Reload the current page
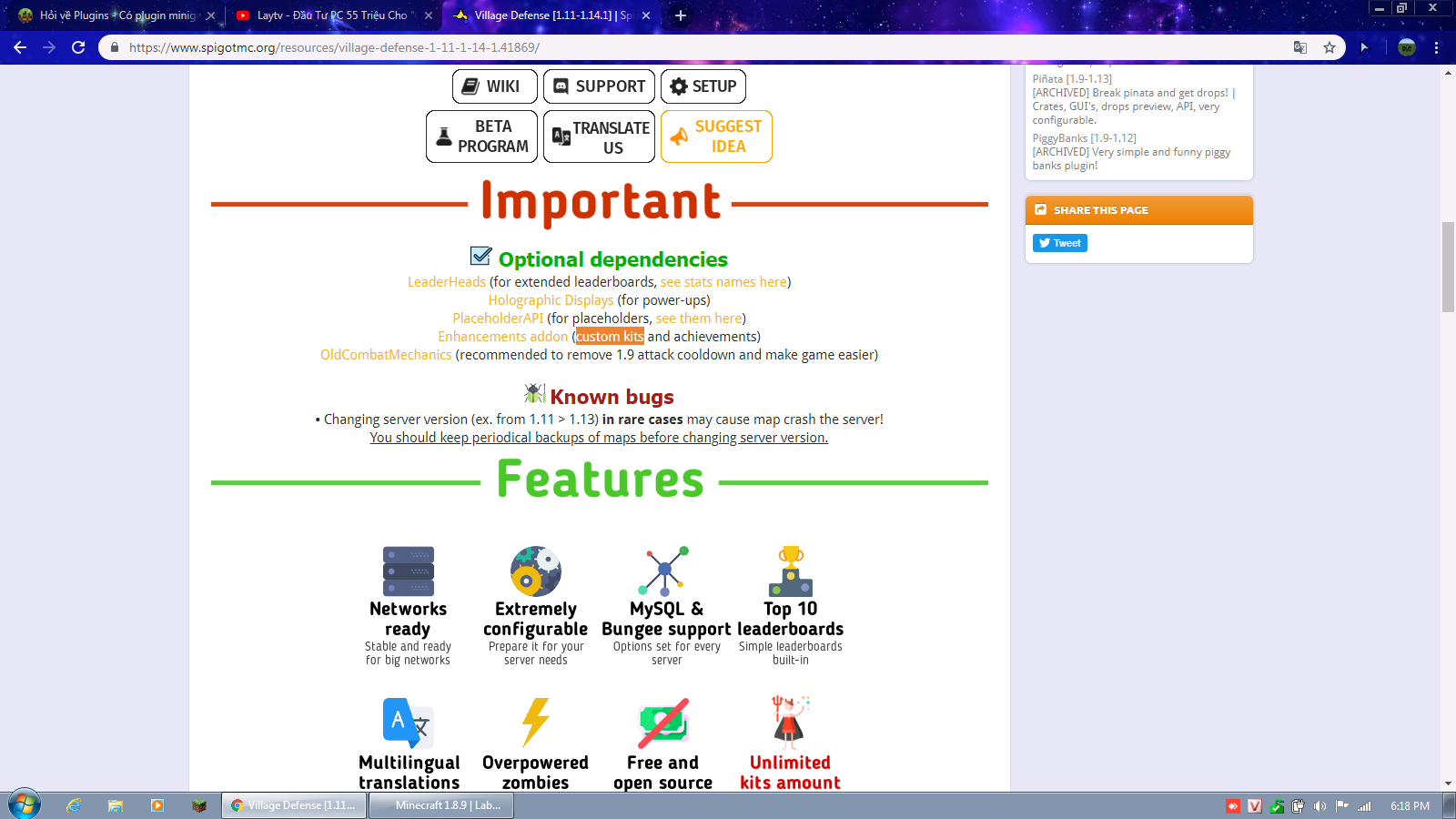This screenshot has width=1456, height=819. (x=78, y=47)
